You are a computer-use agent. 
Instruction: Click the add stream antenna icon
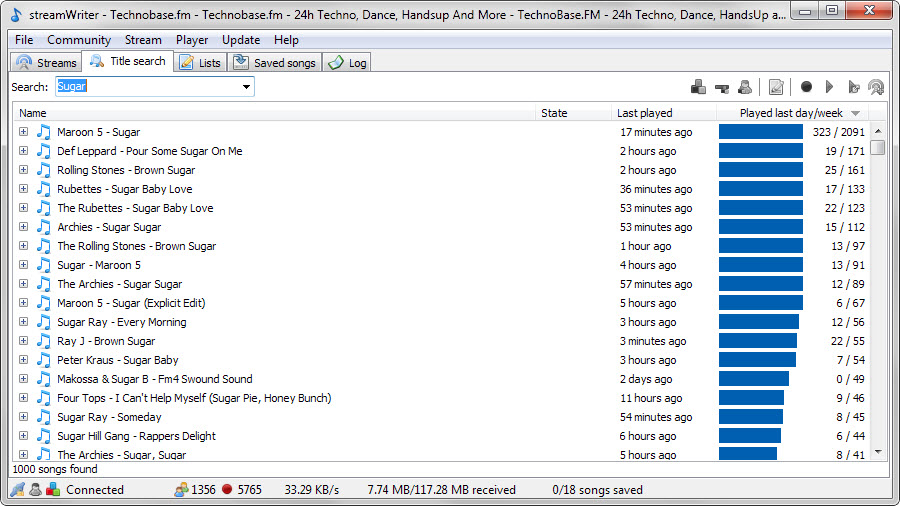click(876, 87)
